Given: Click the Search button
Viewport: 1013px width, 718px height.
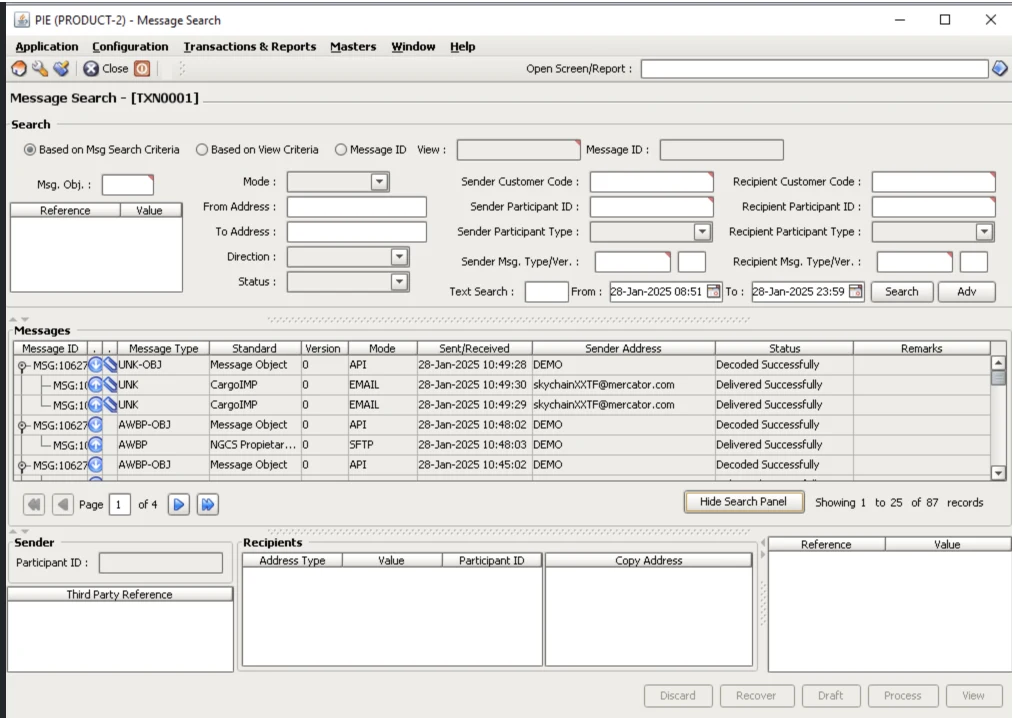Looking at the screenshot, I should pyautogui.click(x=902, y=291).
